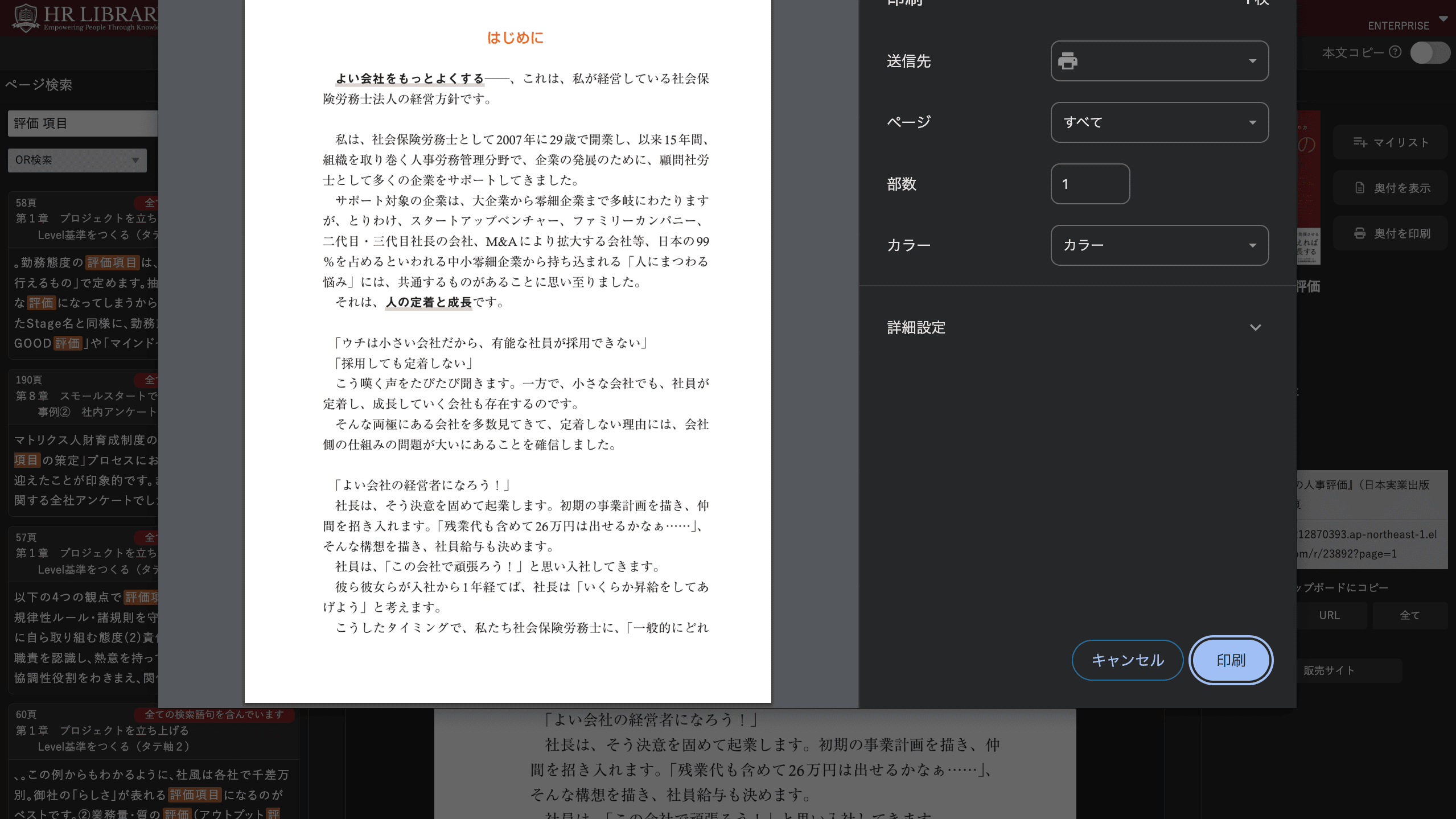Select the URL copy option
Screen dimensions: 1456x819
pyautogui.click(x=1329, y=615)
